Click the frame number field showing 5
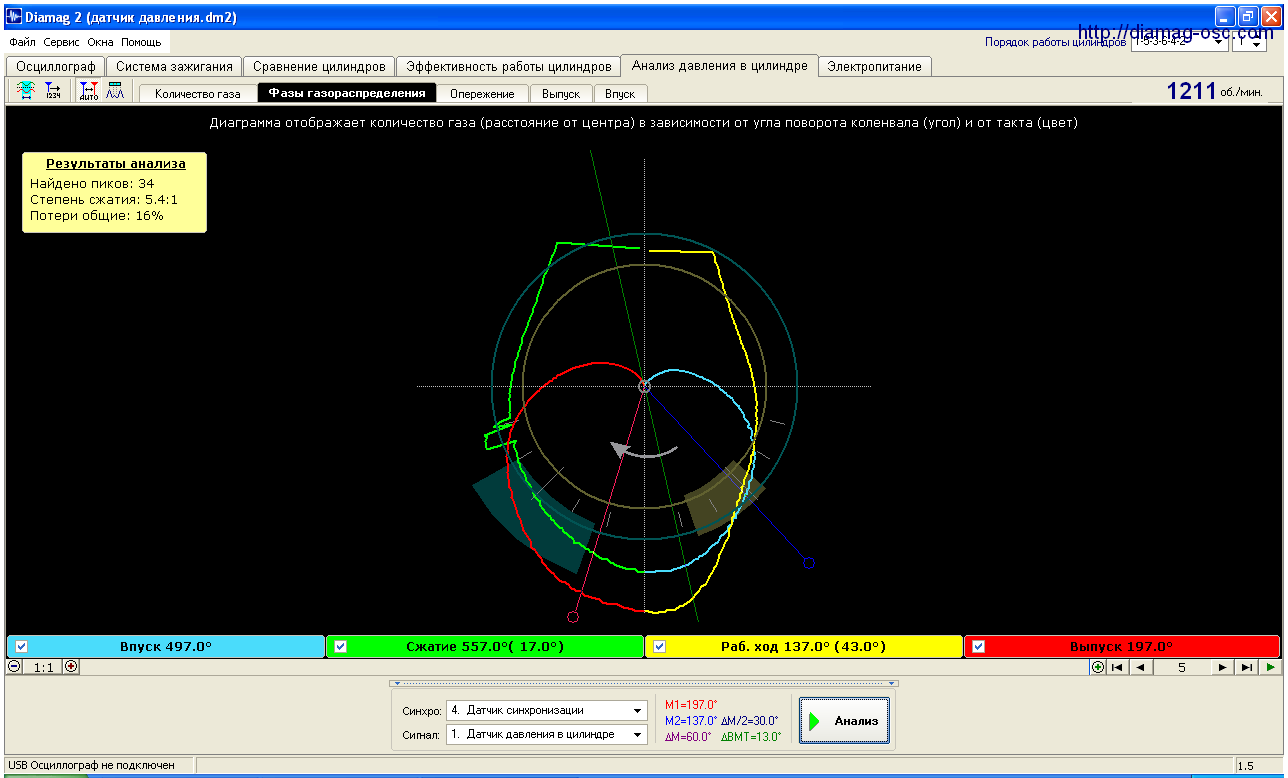1288x778 pixels. (x=1182, y=667)
